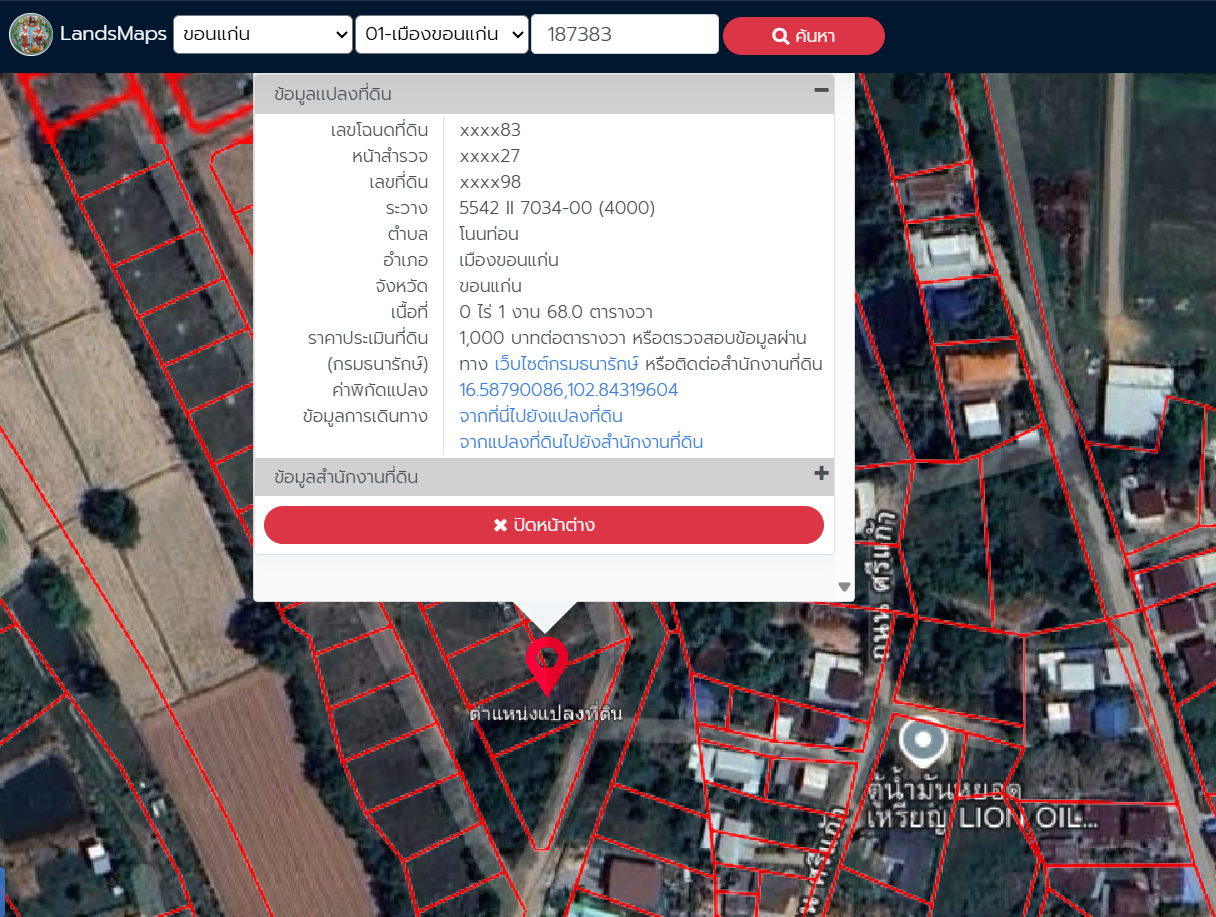Click the magnifier icon in ค้นหา button
The image size is (1216, 917).
pos(781,37)
